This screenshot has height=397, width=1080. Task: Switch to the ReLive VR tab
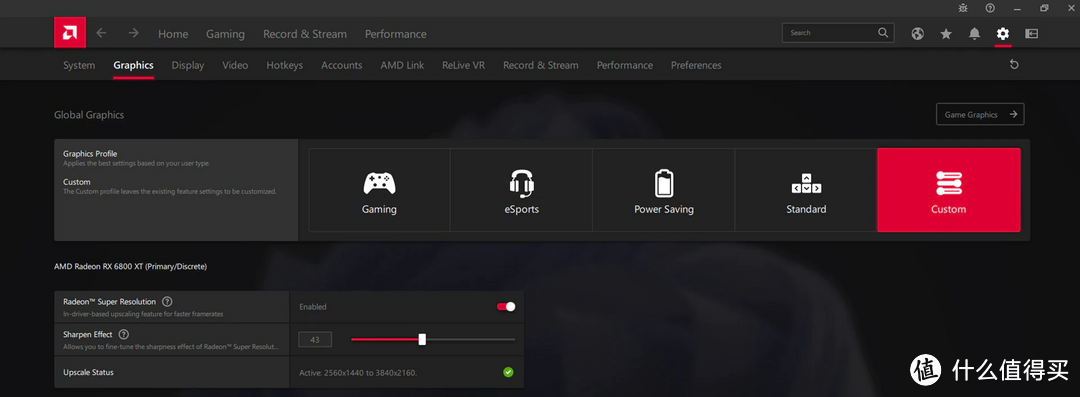pyautogui.click(x=464, y=65)
